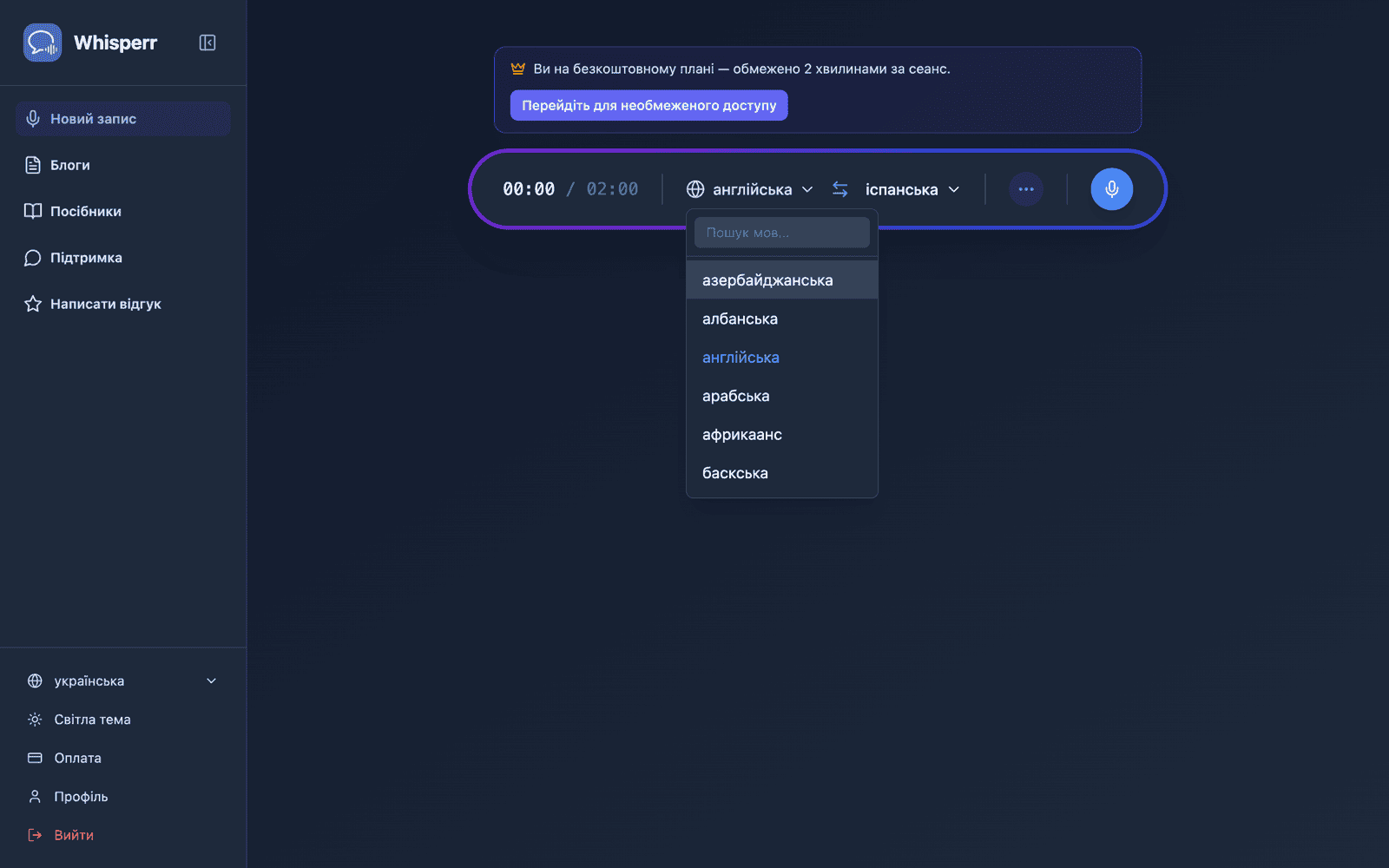Click the 00:00 elapsed time counter
The height and width of the screenshot is (868, 1389).
pyautogui.click(x=529, y=189)
